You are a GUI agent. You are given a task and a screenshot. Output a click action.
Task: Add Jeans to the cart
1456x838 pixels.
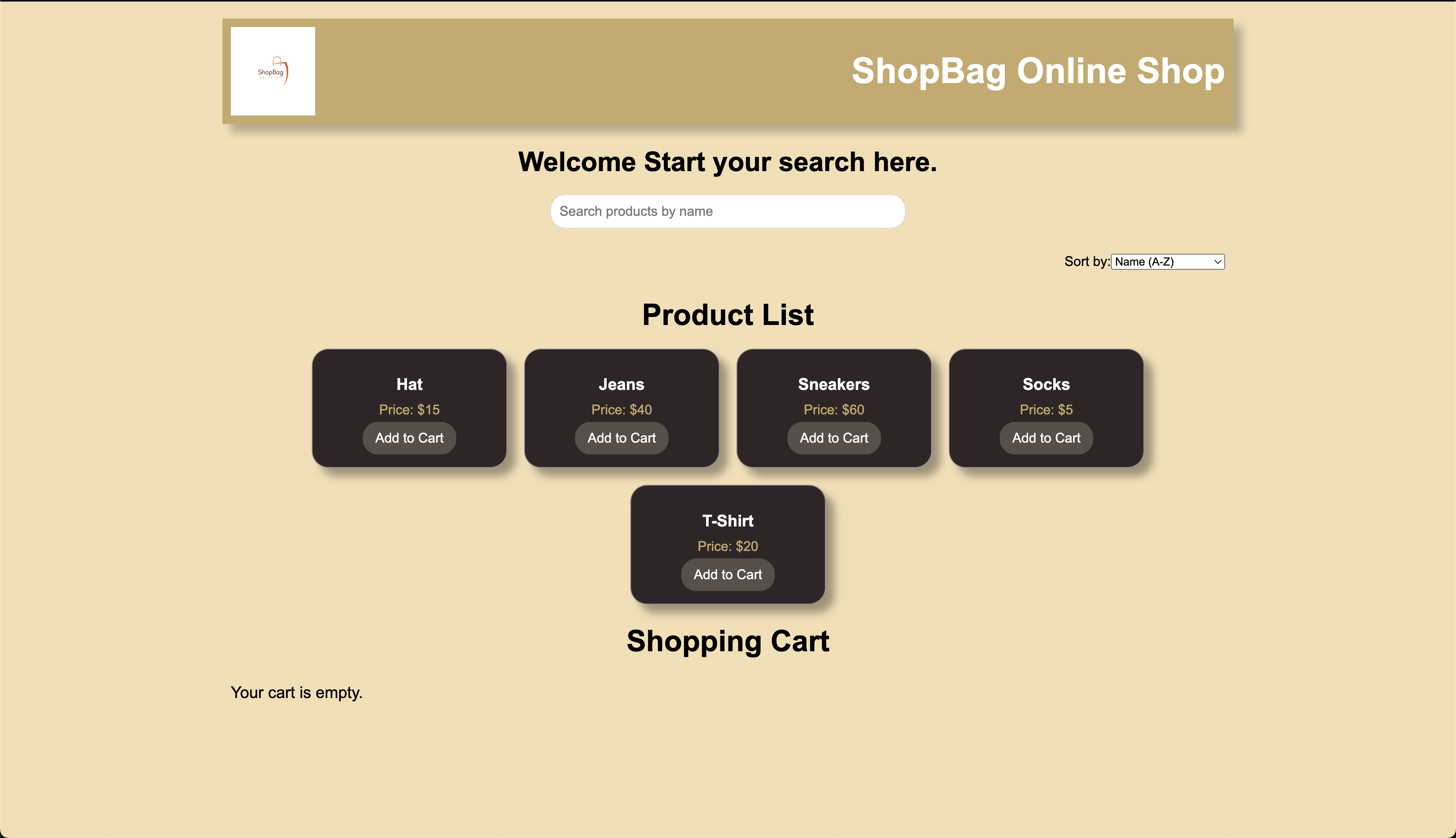click(x=621, y=438)
